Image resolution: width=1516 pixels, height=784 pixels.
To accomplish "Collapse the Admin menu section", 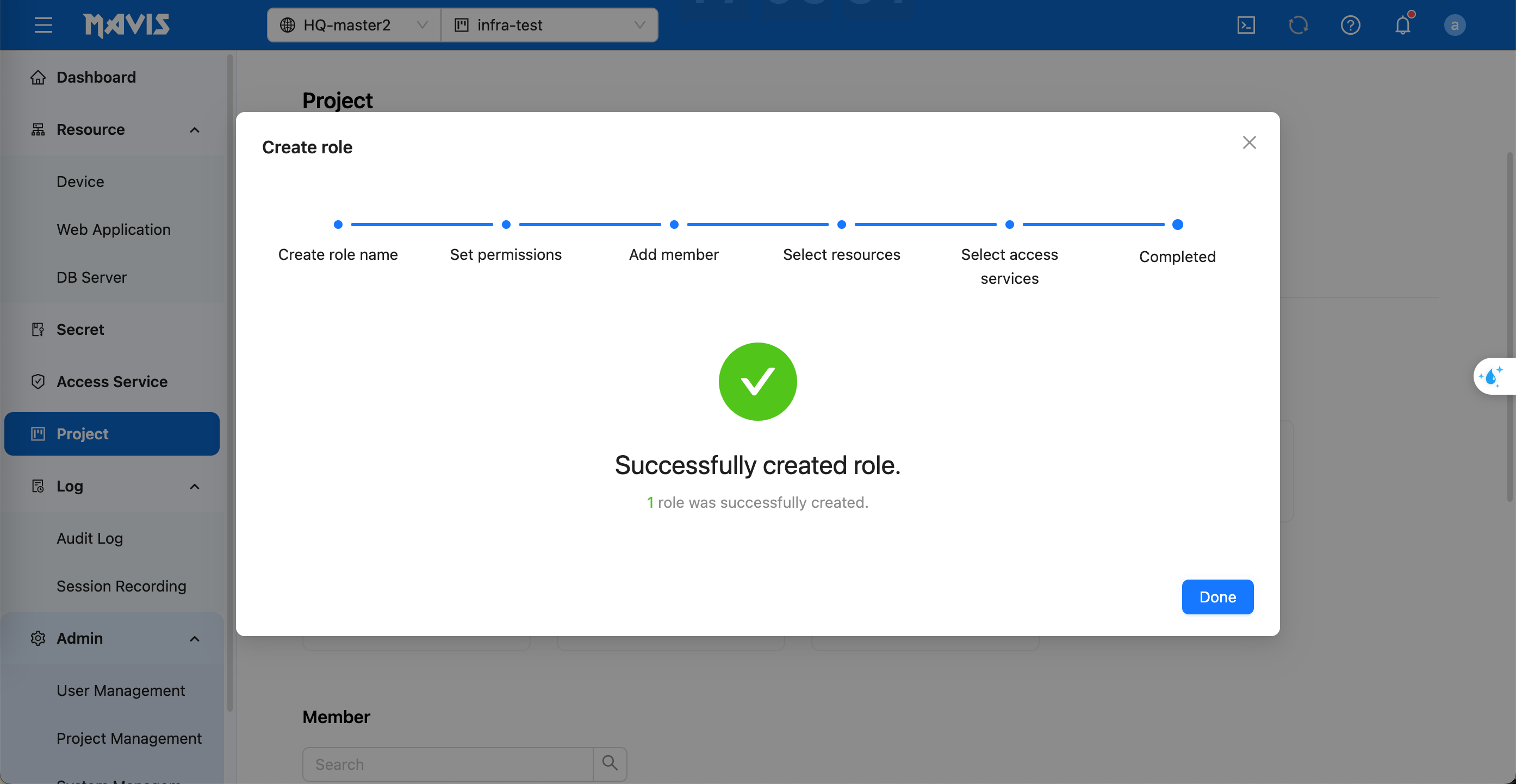I will [x=195, y=639].
